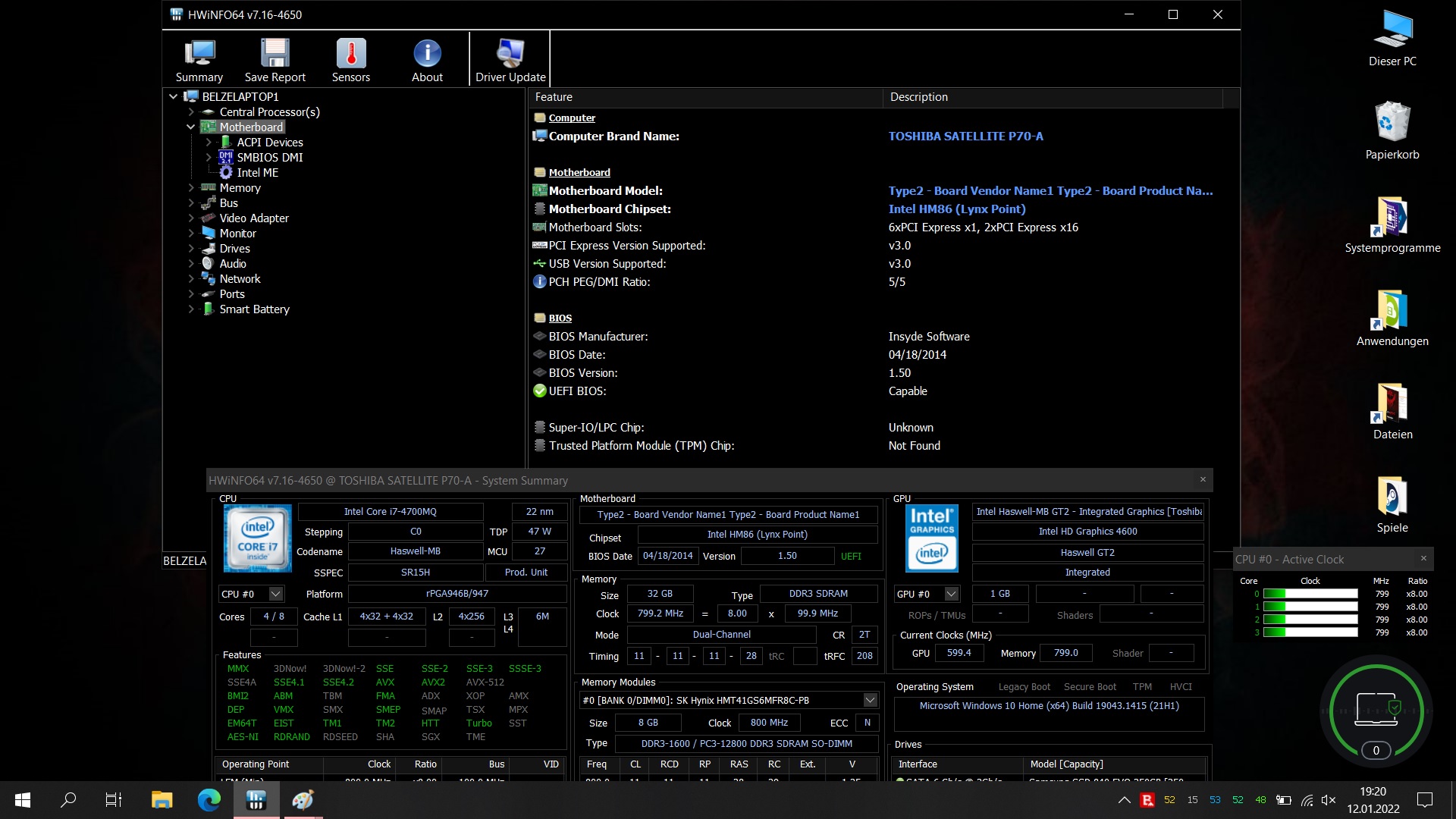Select Intel ME tree item
1456x819 pixels.
[x=257, y=173]
